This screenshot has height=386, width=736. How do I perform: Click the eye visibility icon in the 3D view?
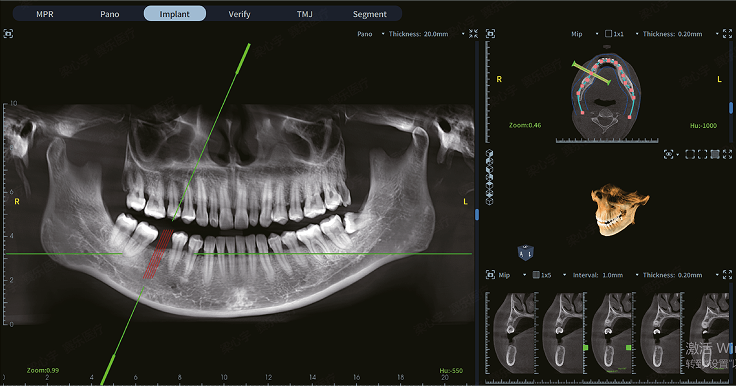tap(668, 154)
